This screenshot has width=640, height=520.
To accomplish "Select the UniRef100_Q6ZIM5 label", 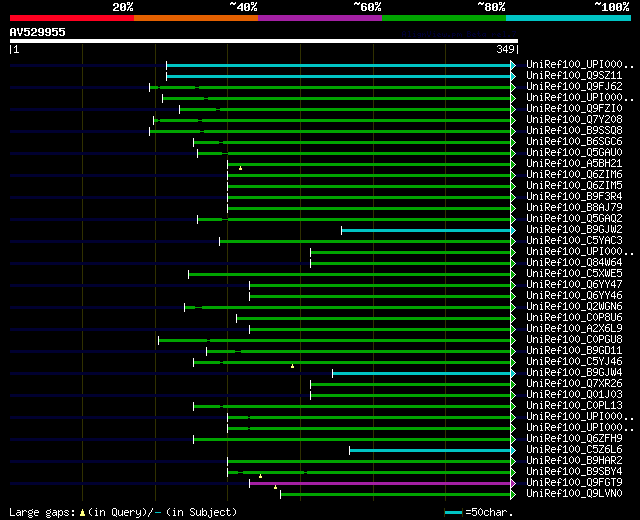I will (574, 186).
